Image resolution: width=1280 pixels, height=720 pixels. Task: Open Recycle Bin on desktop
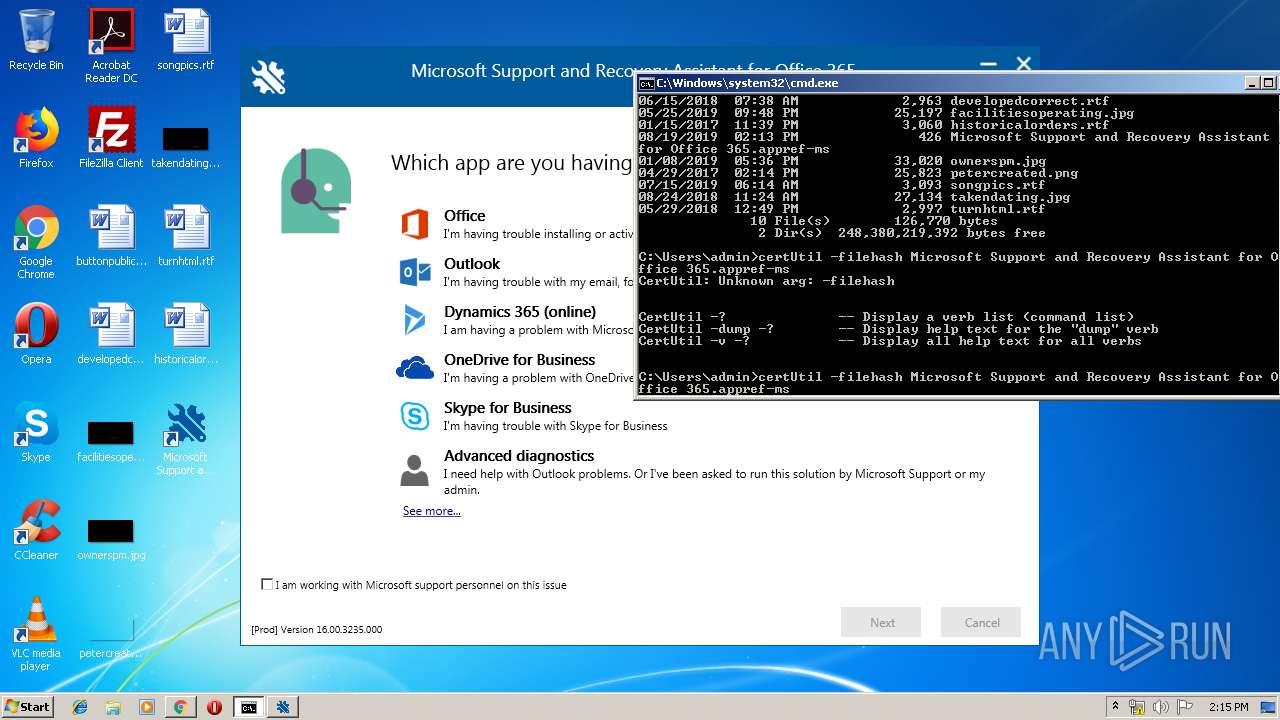click(36, 40)
